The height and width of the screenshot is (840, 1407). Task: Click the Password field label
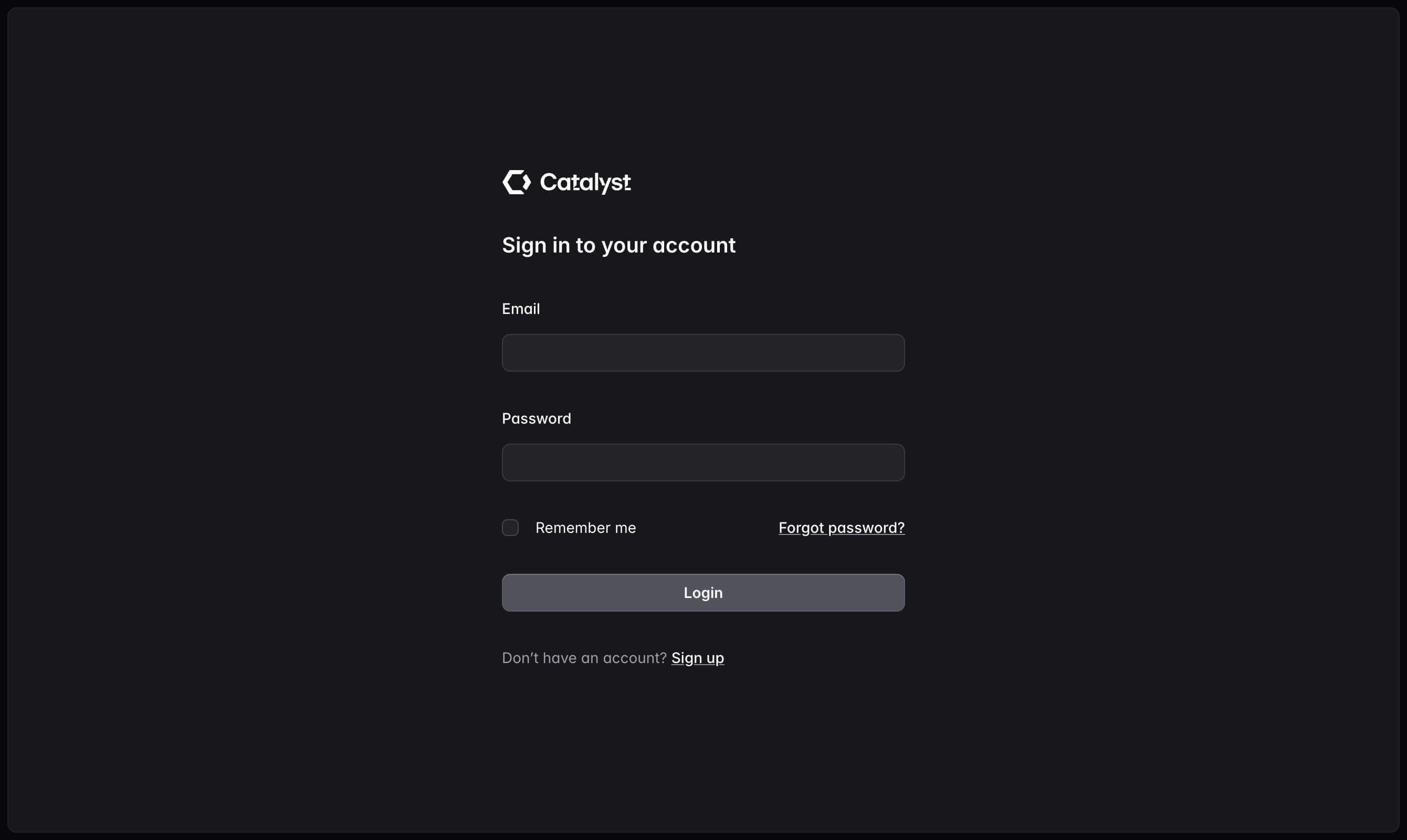536,418
